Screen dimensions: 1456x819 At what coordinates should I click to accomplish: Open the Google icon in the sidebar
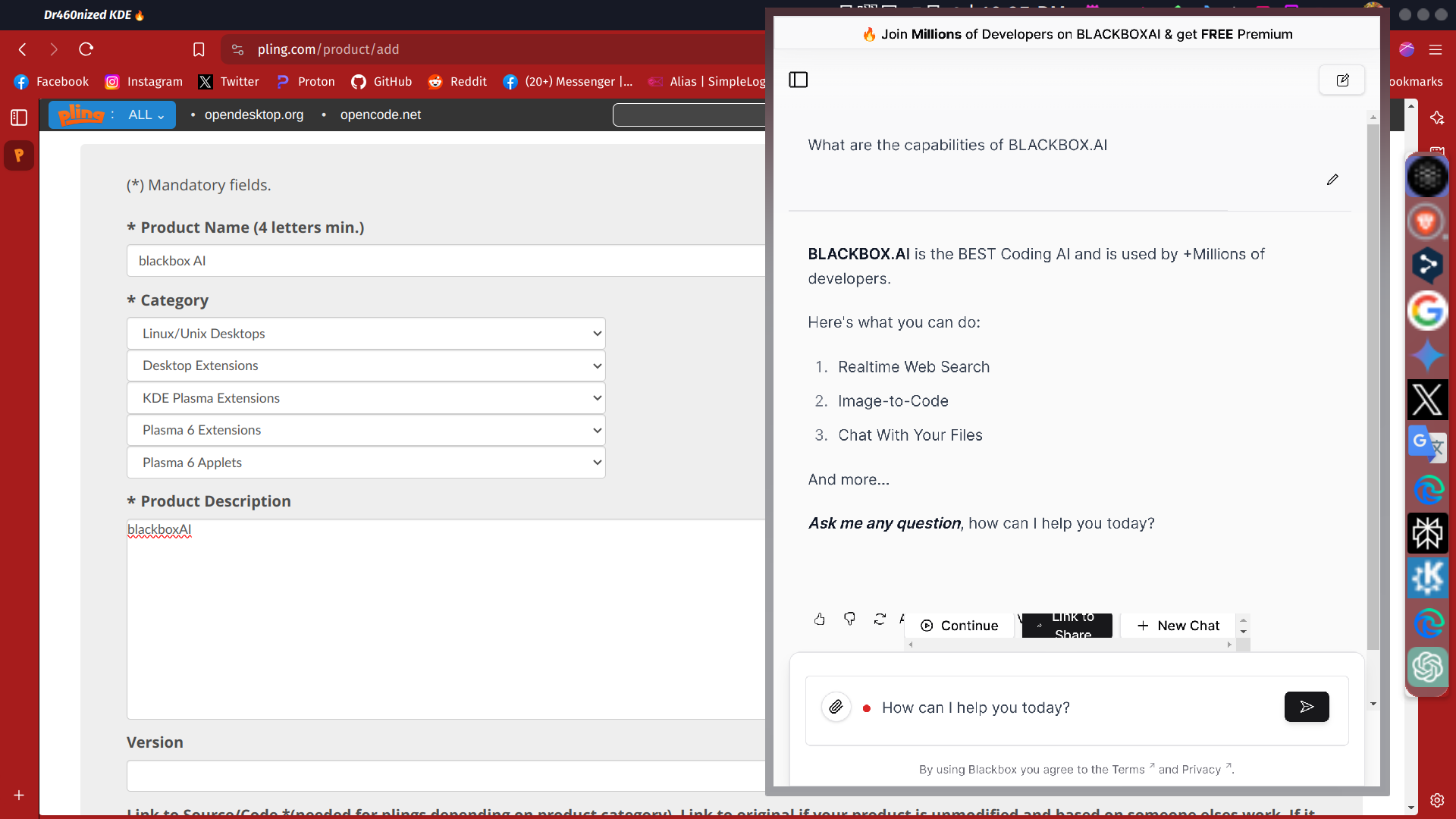1428,311
